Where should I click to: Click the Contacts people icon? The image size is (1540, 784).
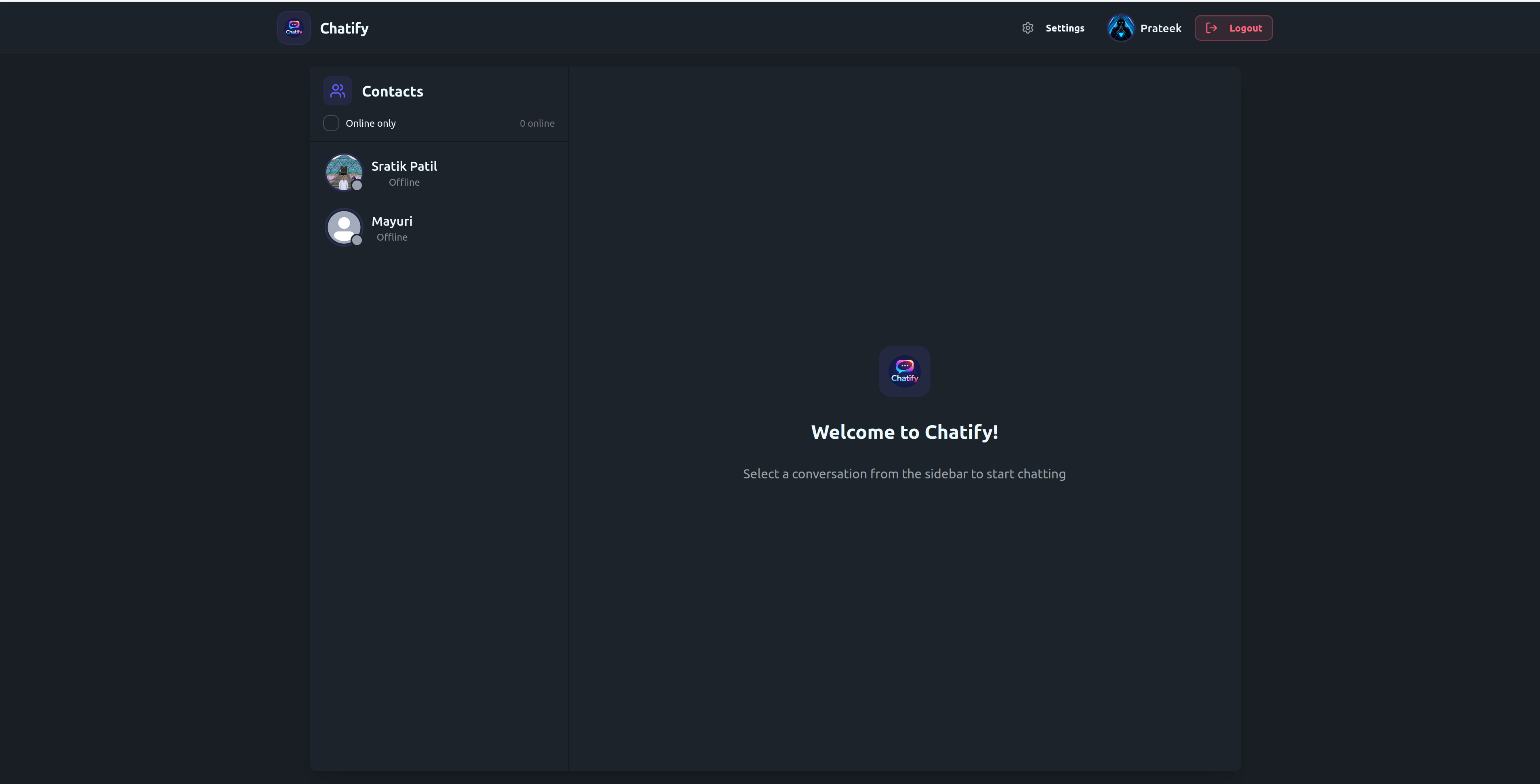[338, 91]
